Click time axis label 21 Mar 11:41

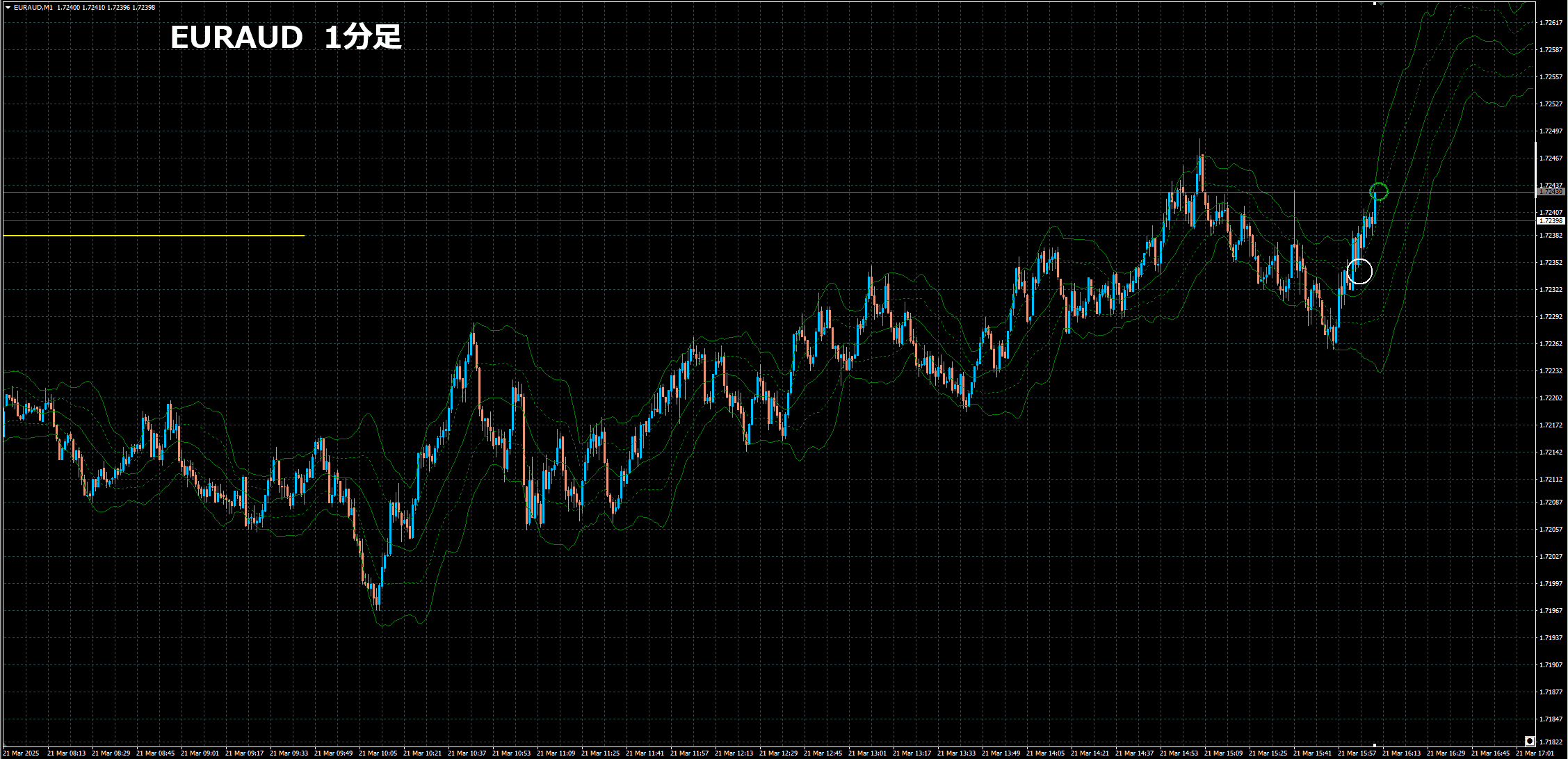coord(645,753)
